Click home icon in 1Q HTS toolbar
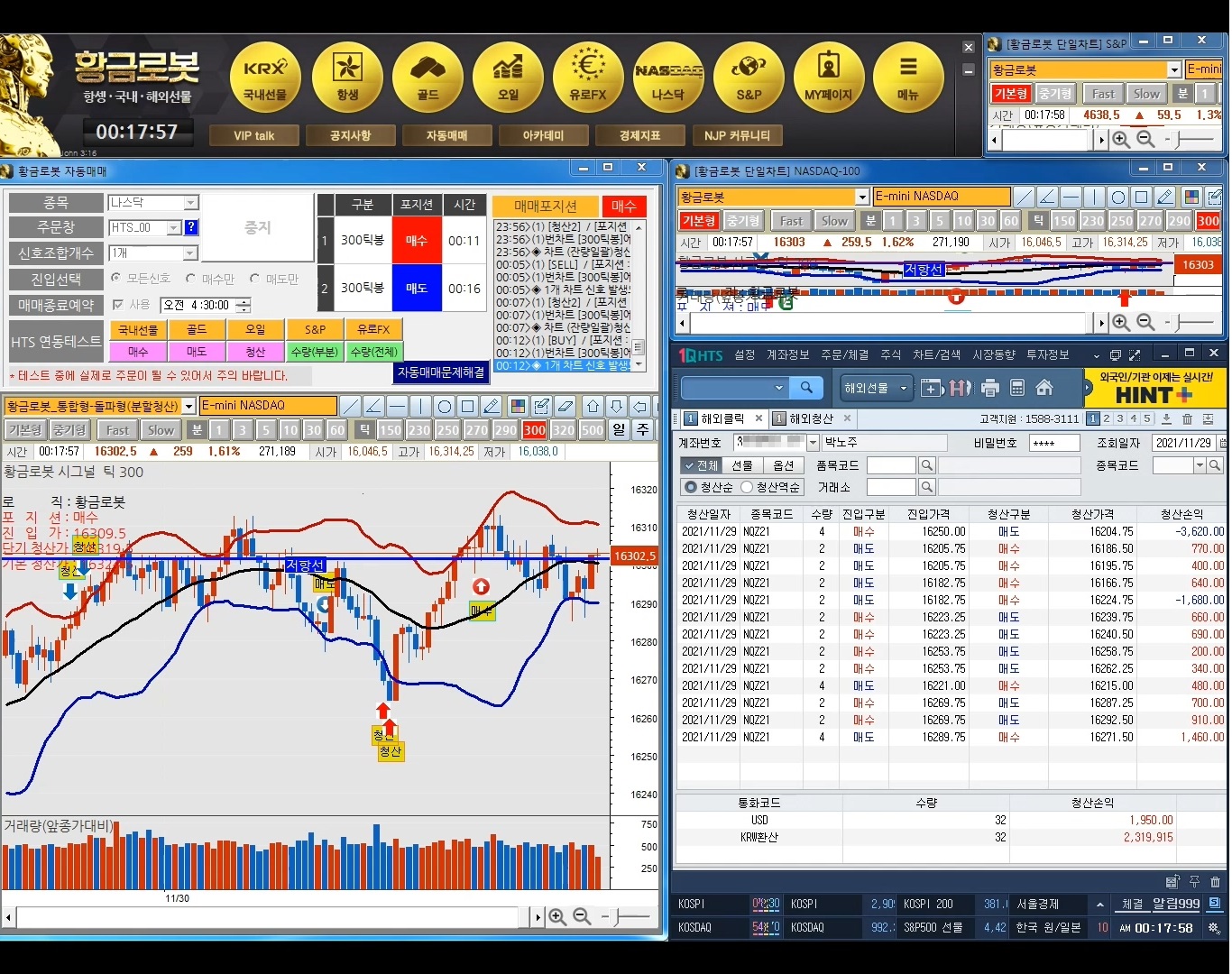This screenshot has width=1232, height=974. point(1044,388)
